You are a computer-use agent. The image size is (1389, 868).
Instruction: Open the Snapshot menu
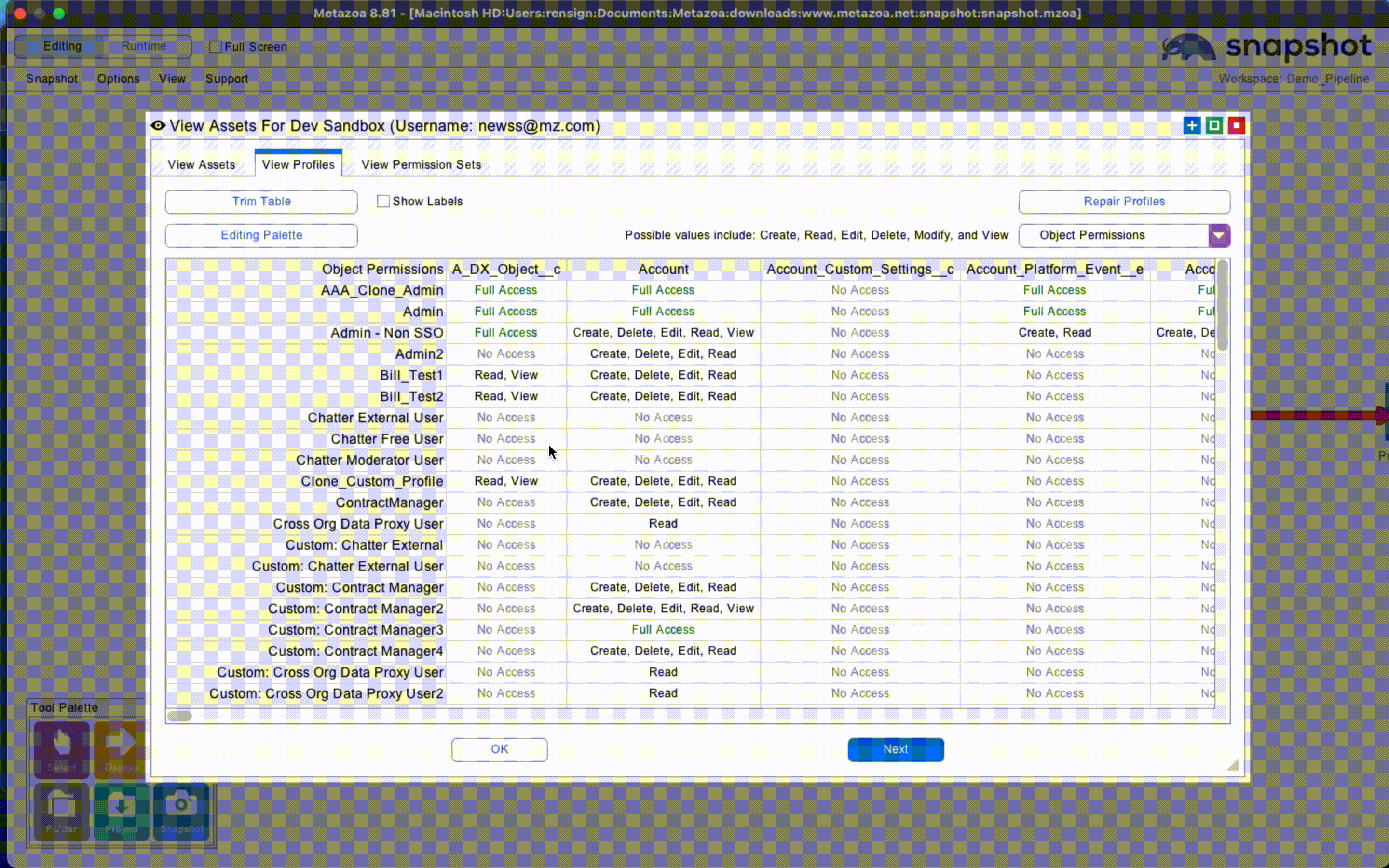pyautogui.click(x=52, y=79)
